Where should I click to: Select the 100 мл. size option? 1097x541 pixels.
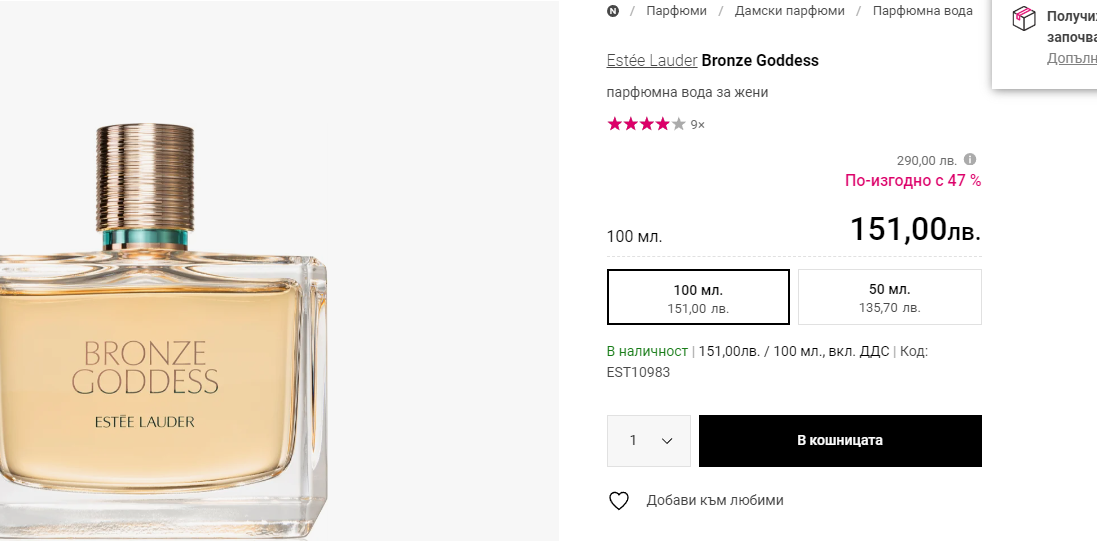[698, 297]
